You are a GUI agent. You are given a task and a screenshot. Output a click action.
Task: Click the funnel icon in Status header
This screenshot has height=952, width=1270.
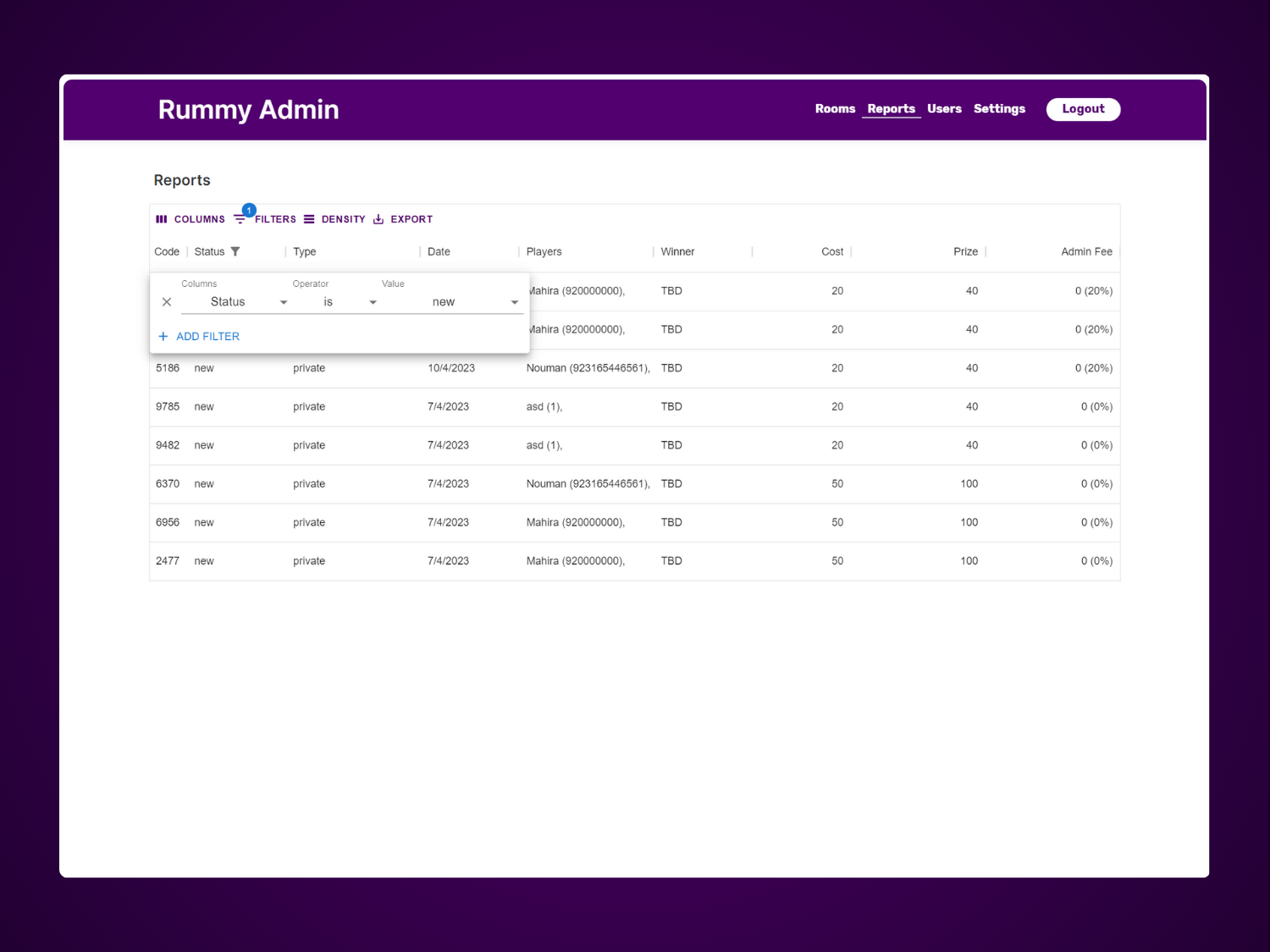tap(235, 251)
